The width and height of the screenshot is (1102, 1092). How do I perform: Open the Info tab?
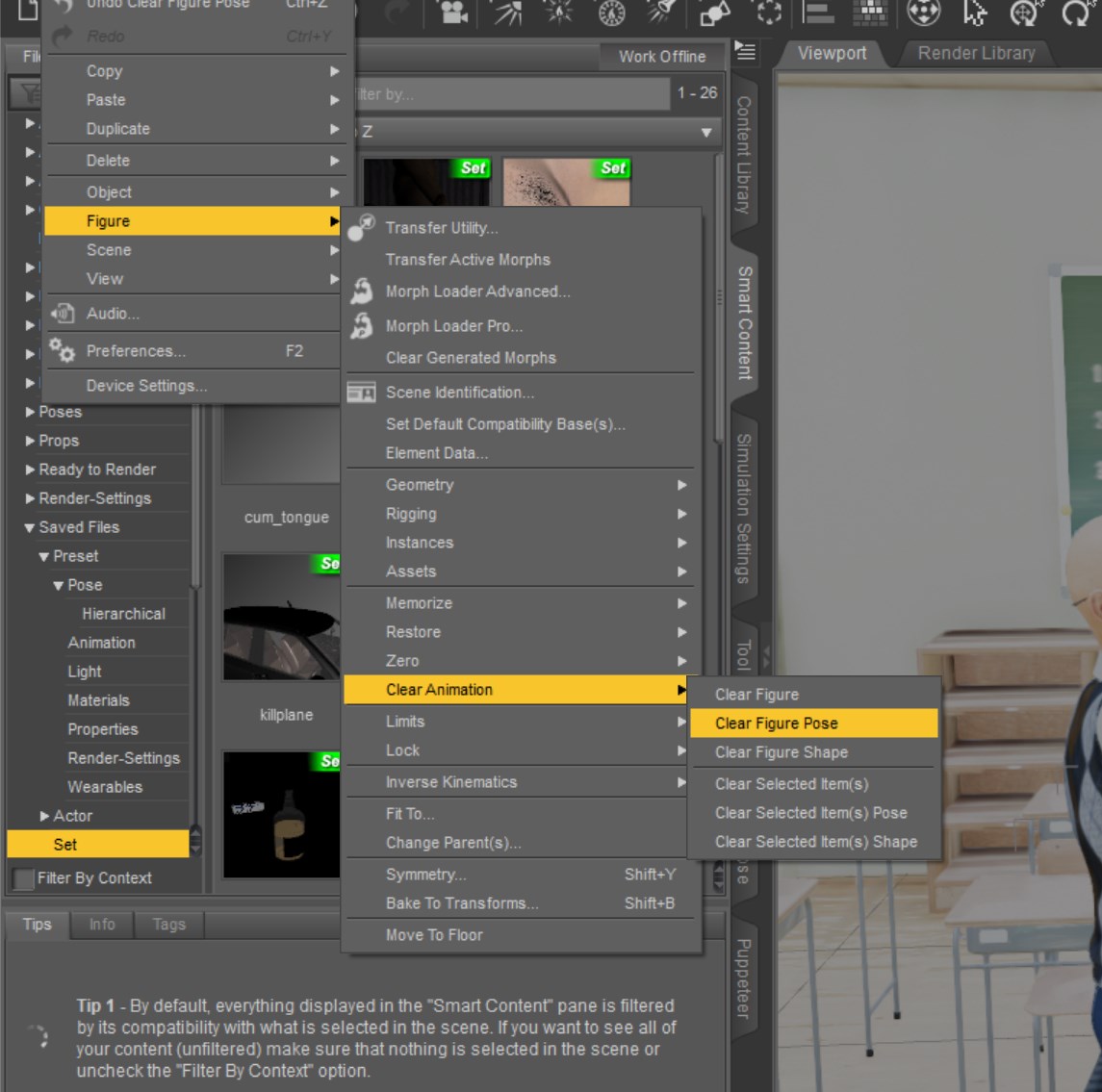(x=102, y=924)
